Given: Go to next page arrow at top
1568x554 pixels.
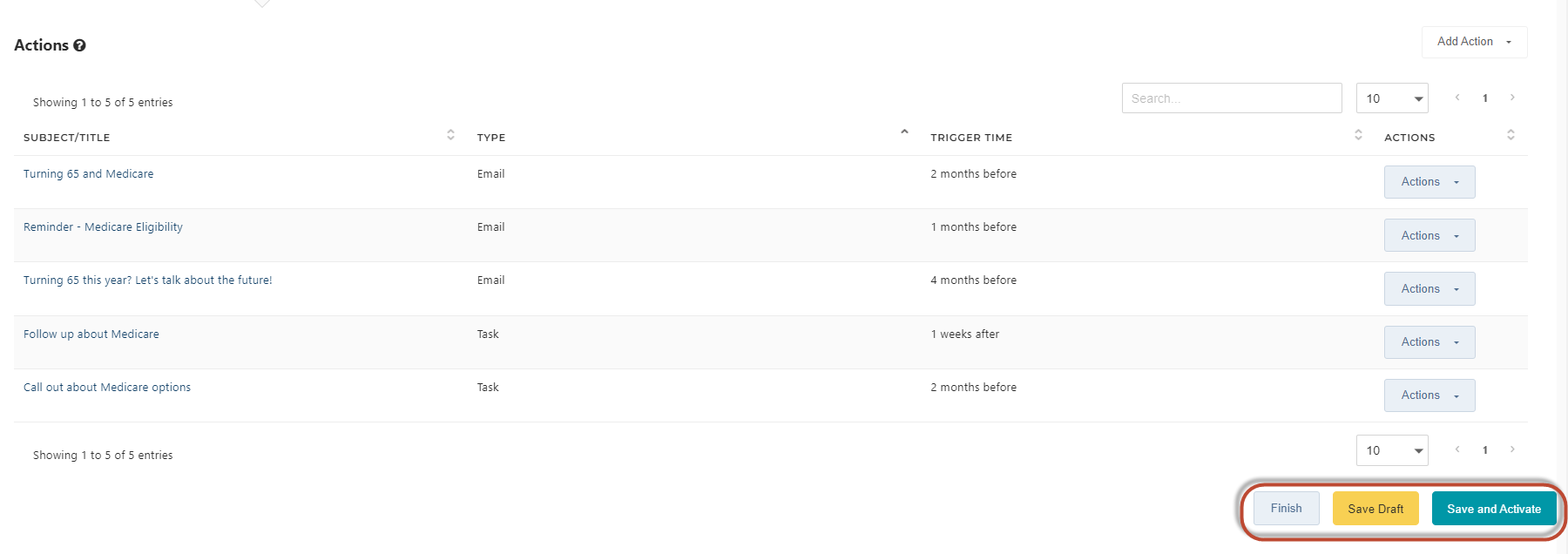Looking at the screenshot, I should click(1512, 98).
